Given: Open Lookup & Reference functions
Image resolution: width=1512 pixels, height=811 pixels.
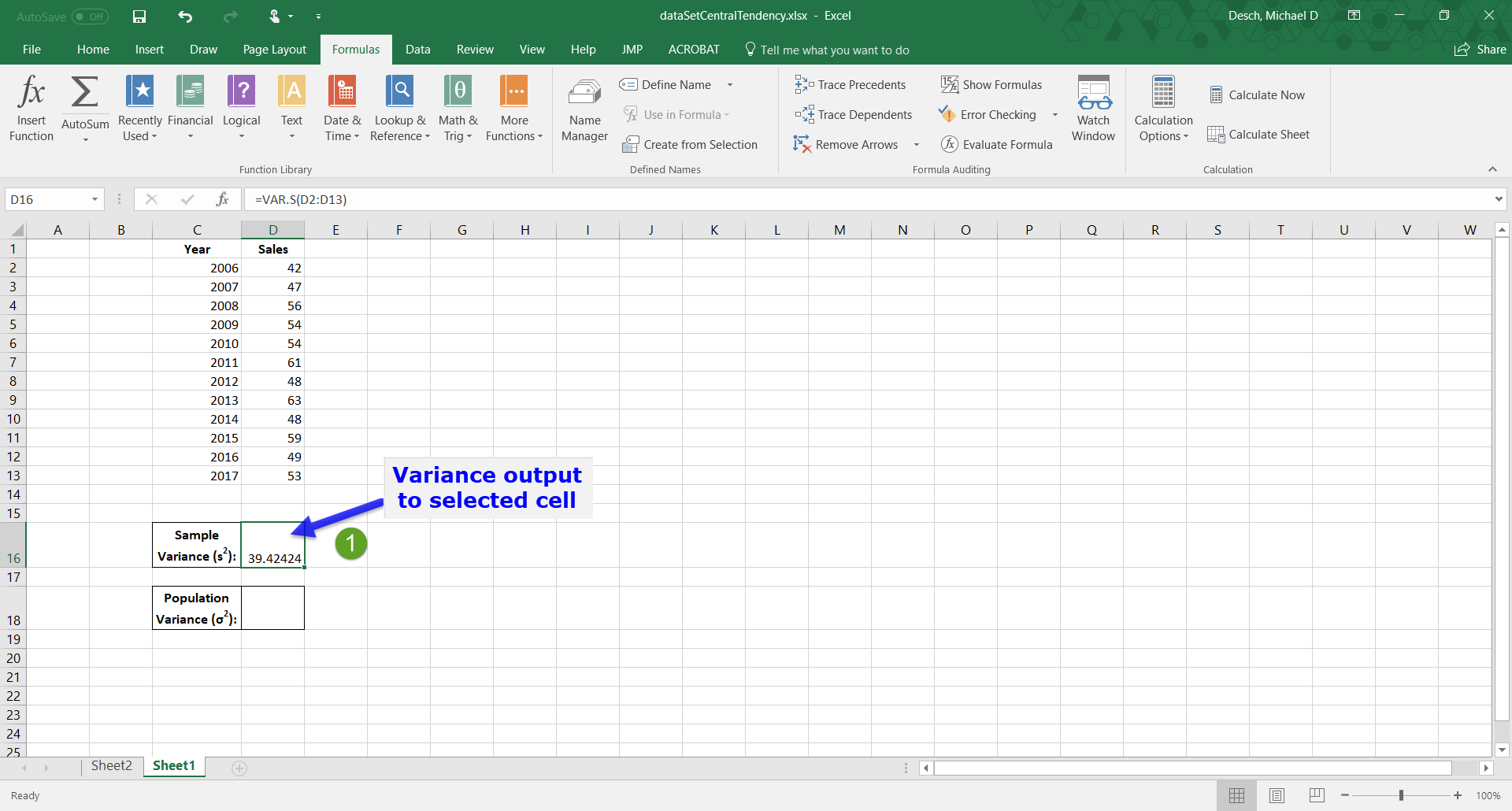Looking at the screenshot, I should click(400, 108).
